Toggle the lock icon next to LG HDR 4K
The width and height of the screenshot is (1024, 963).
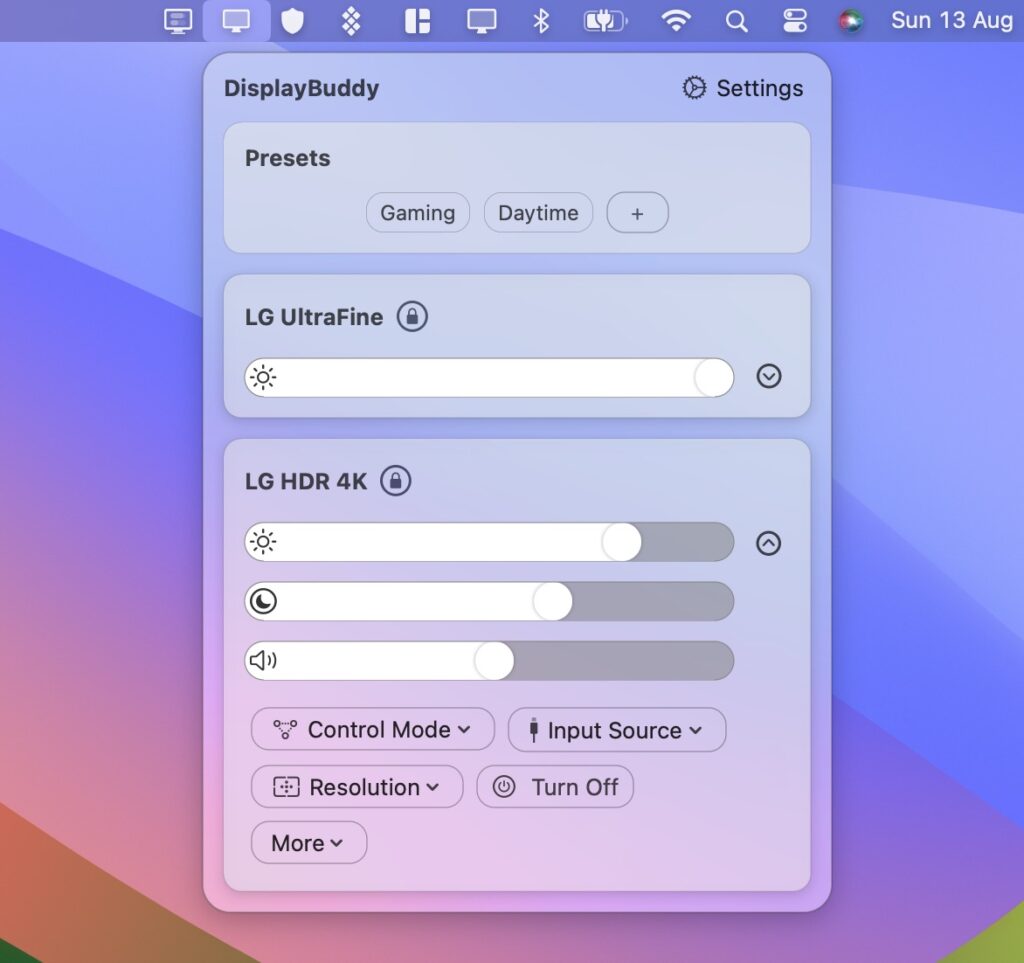pos(396,481)
